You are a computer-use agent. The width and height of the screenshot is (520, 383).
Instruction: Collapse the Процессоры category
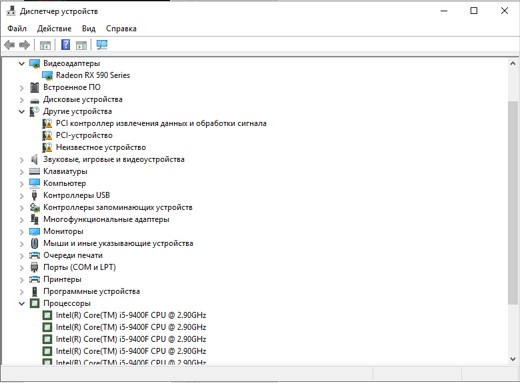click(x=22, y=303)
